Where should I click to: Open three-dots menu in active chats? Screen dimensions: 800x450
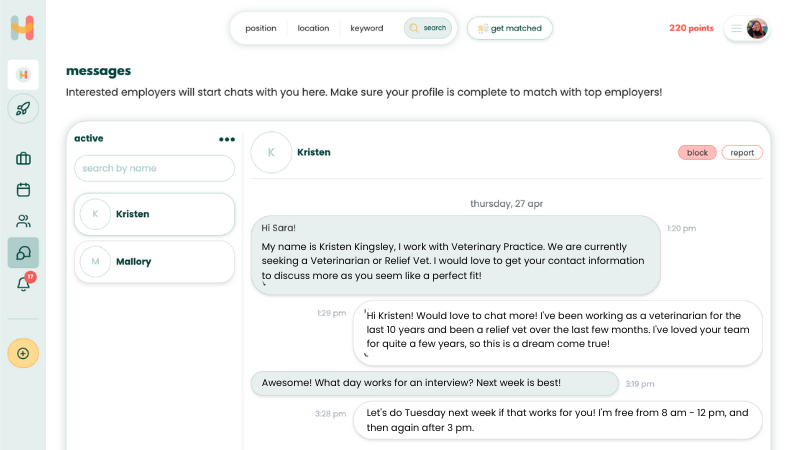227,139
